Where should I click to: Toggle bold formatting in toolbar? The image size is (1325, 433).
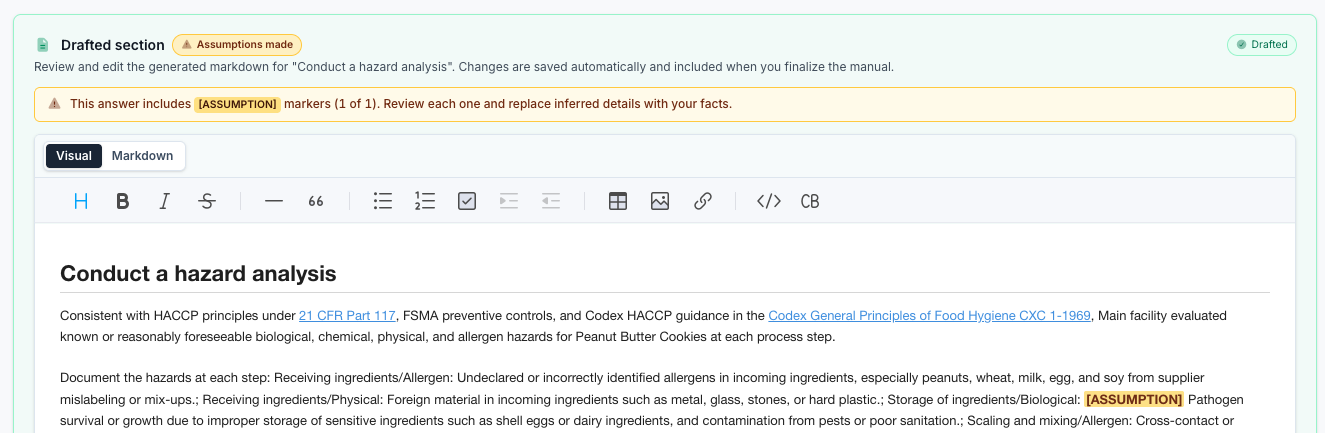click(x=123, y=201)
